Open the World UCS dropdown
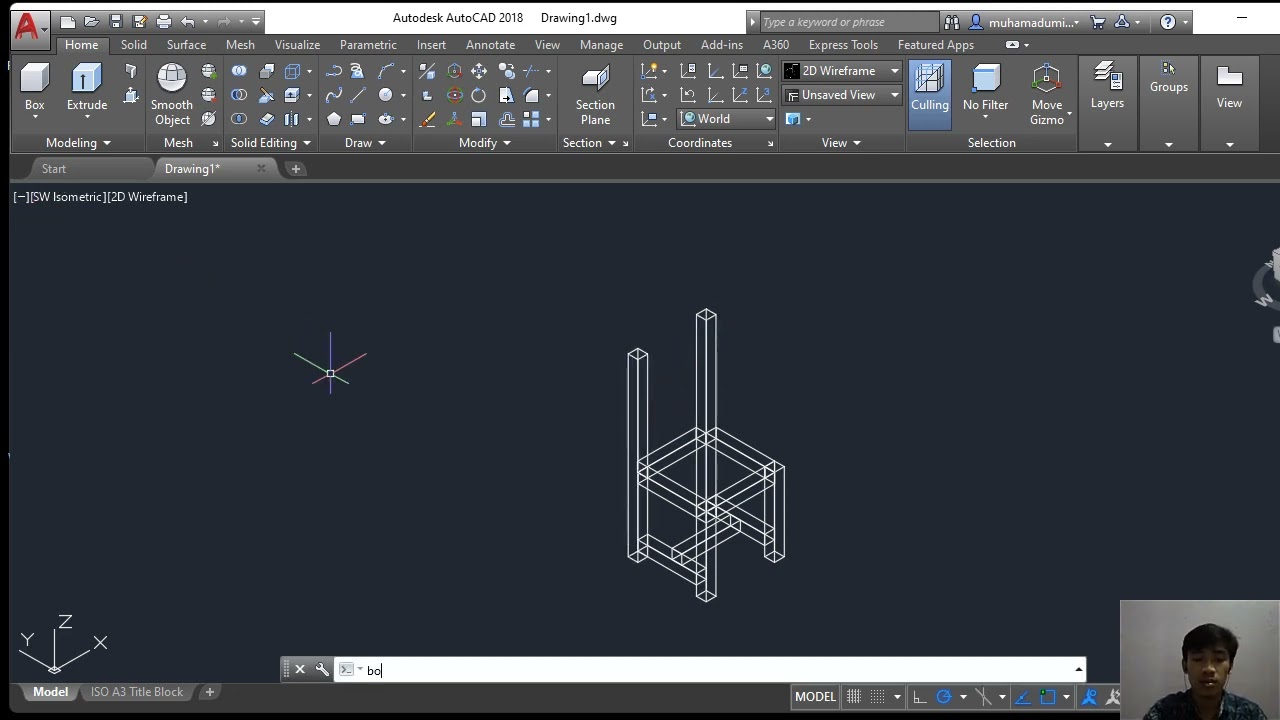Screen dimensions: 1280x720 pyautogui.click(x=728, y=119)
